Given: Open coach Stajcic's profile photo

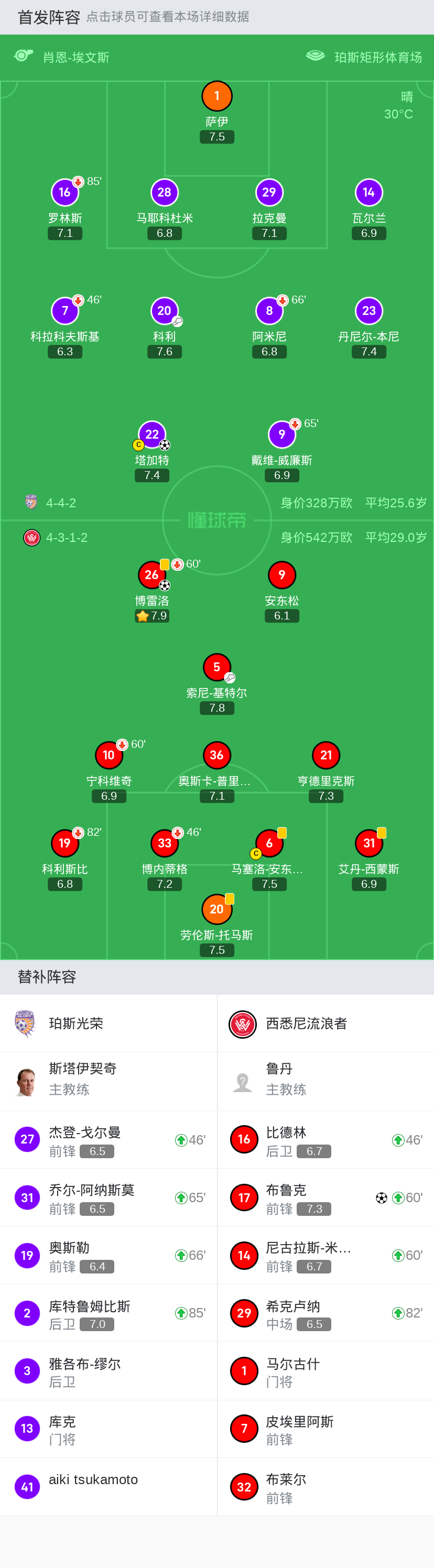Looking at the screenshot, I should coord(25,1082).
